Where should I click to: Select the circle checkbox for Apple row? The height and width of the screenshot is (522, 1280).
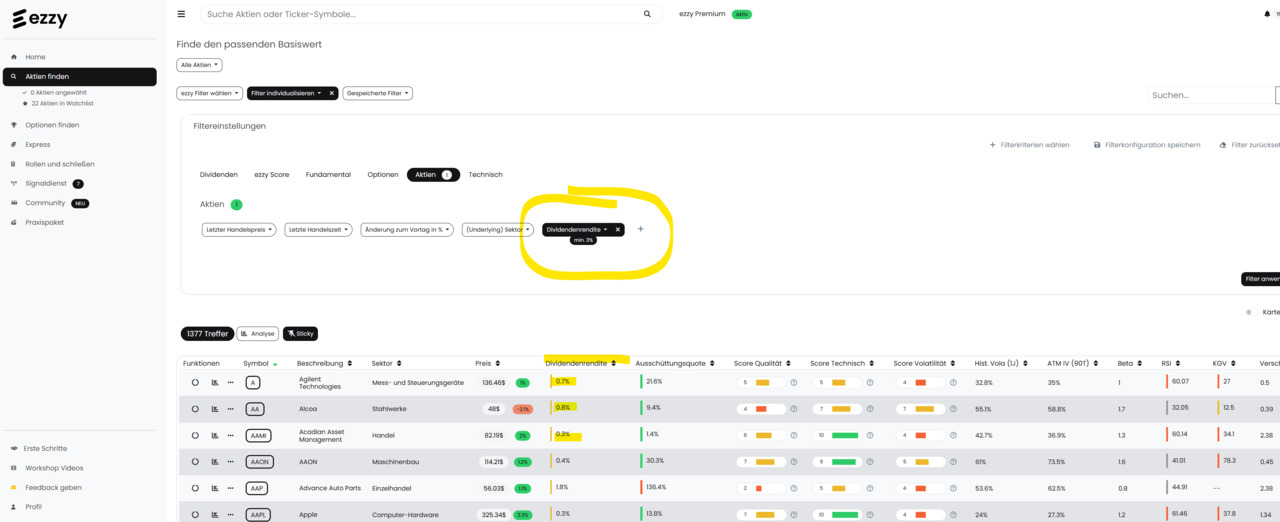coord(195,514)
